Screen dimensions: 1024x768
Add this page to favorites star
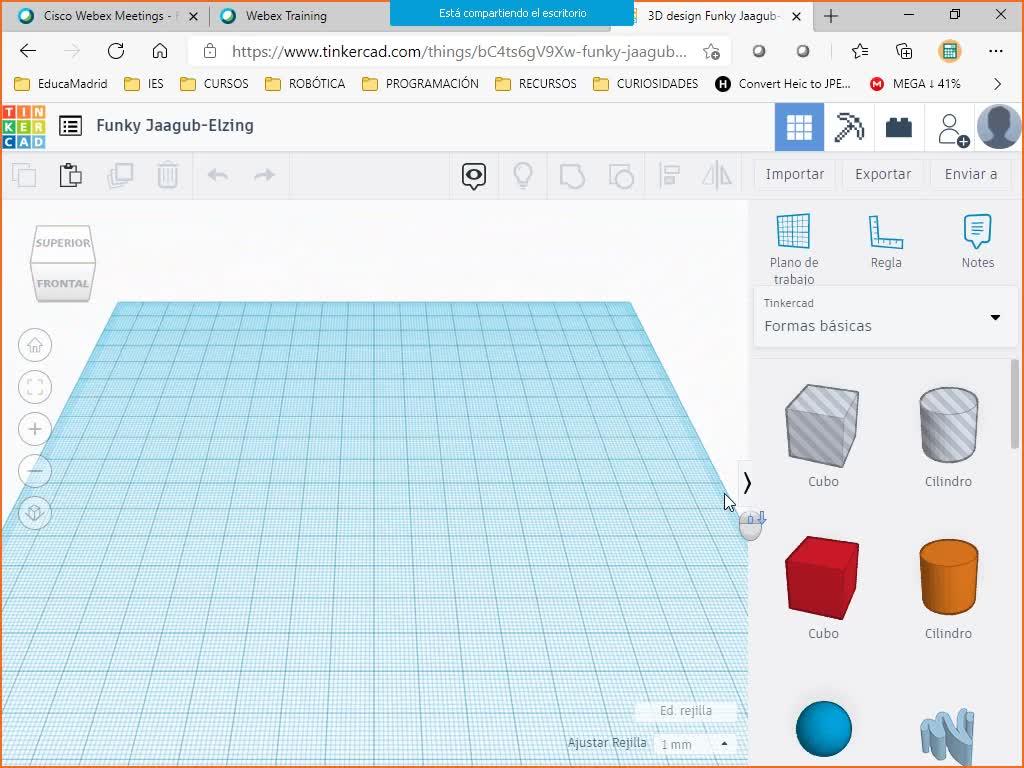click(x=711, y=52)
